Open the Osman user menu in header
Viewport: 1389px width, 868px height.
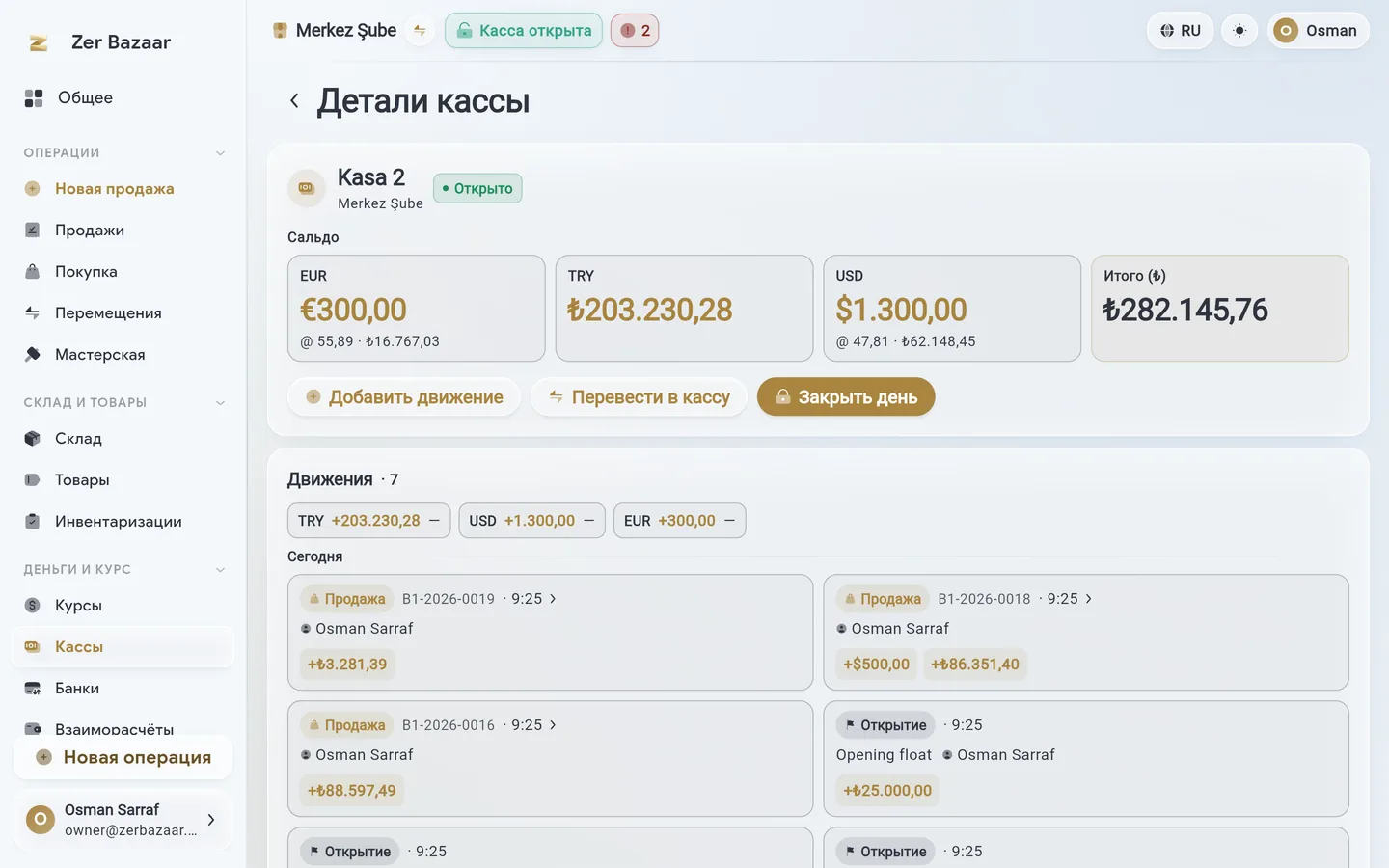pyautogui.click(x=1318, y=31)
